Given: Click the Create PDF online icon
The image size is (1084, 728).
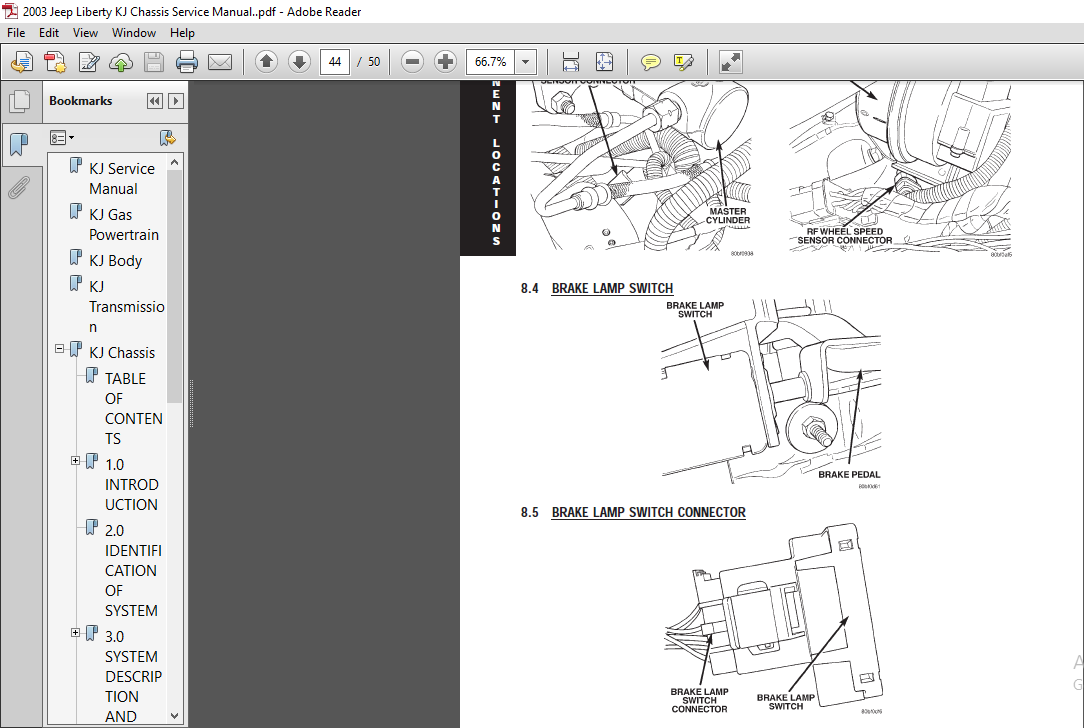Looking at the screenshot, I should coord(21,62).
